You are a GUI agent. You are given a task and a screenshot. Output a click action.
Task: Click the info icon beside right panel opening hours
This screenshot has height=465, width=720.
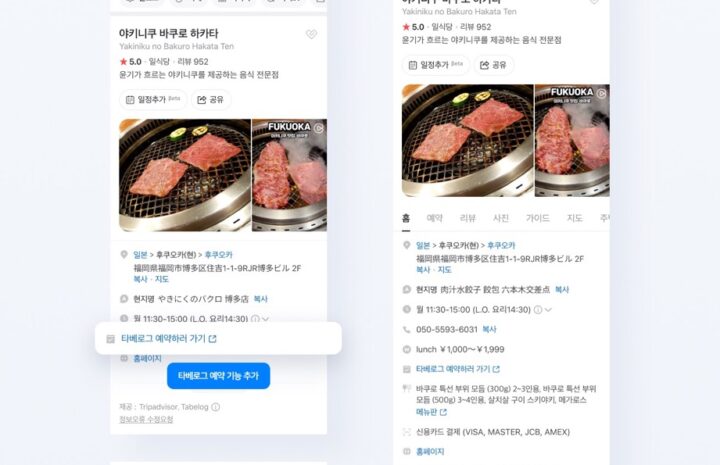tap(538, 310)
